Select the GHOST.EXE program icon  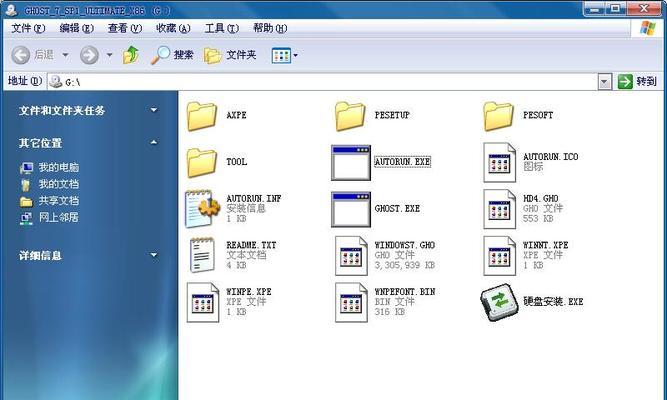351,209
